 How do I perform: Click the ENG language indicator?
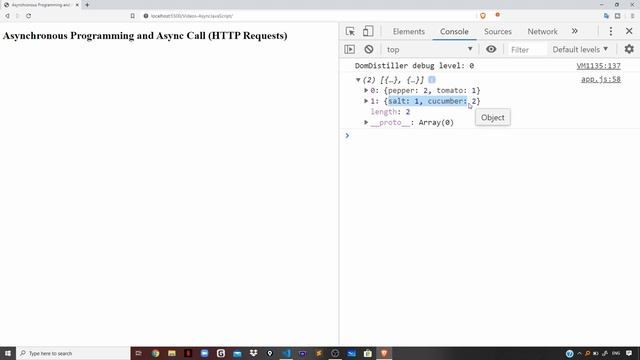click(x=616, y=353)
